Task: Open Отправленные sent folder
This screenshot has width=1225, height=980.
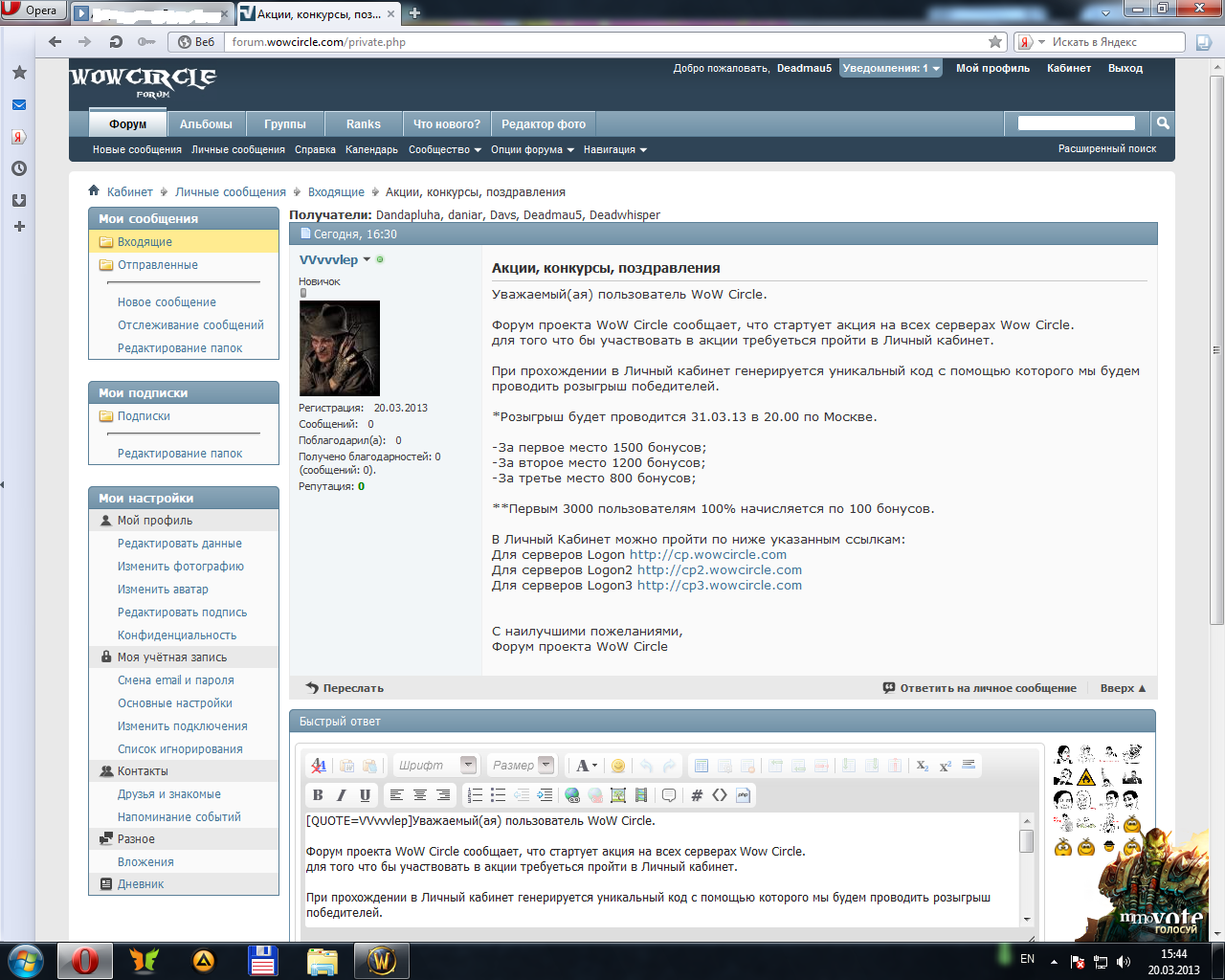Action: pos(158,265)
